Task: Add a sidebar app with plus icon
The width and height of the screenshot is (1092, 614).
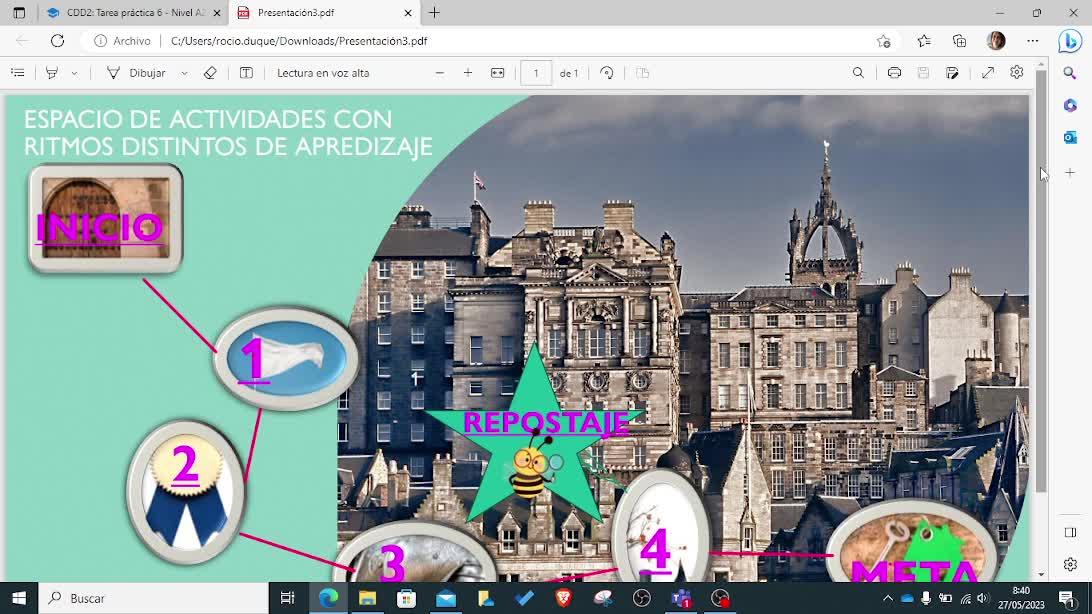Action: [x=1070, y=172]
